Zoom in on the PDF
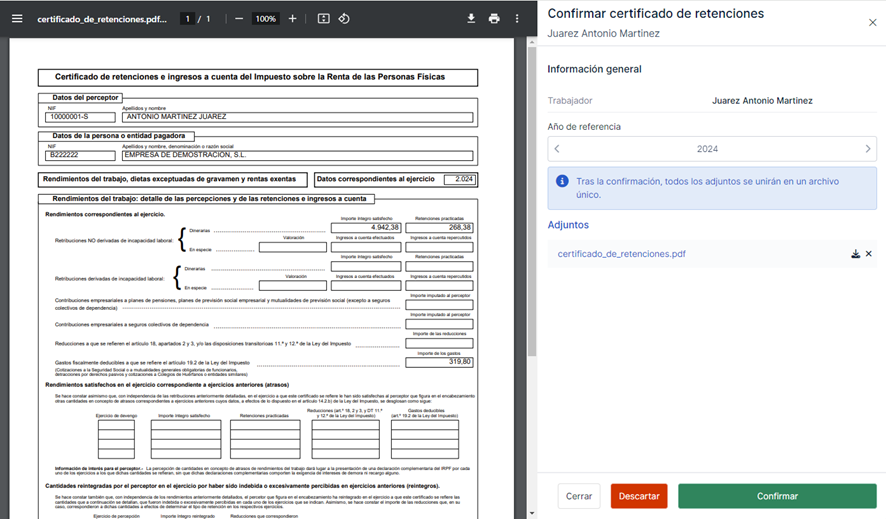The height and width of the screenshot is (519, 886). point(292,19)
